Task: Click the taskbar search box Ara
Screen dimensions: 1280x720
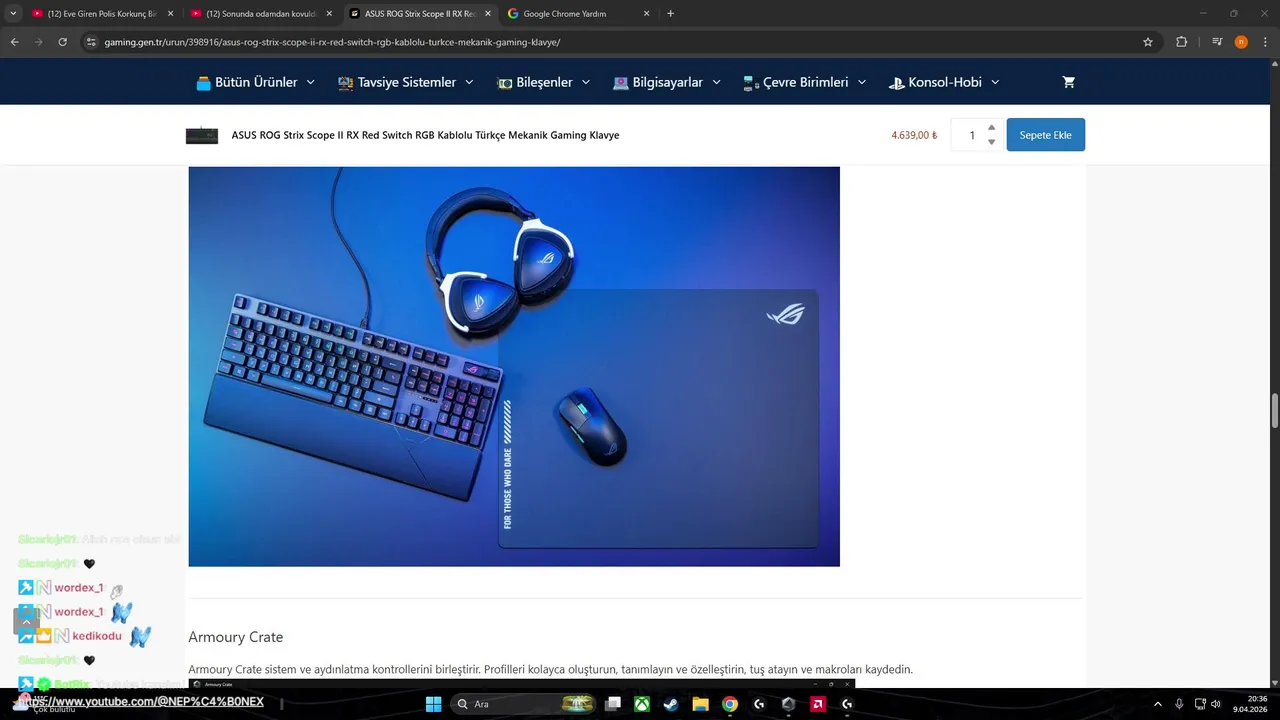Action: 524,704
